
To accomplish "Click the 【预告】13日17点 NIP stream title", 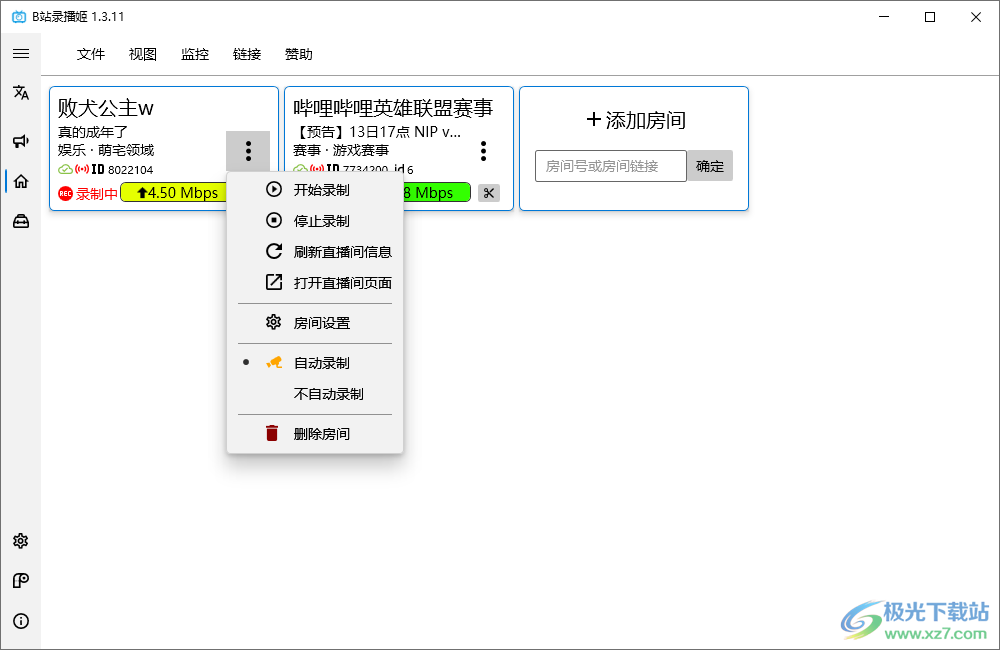I will tap(377, 132).
